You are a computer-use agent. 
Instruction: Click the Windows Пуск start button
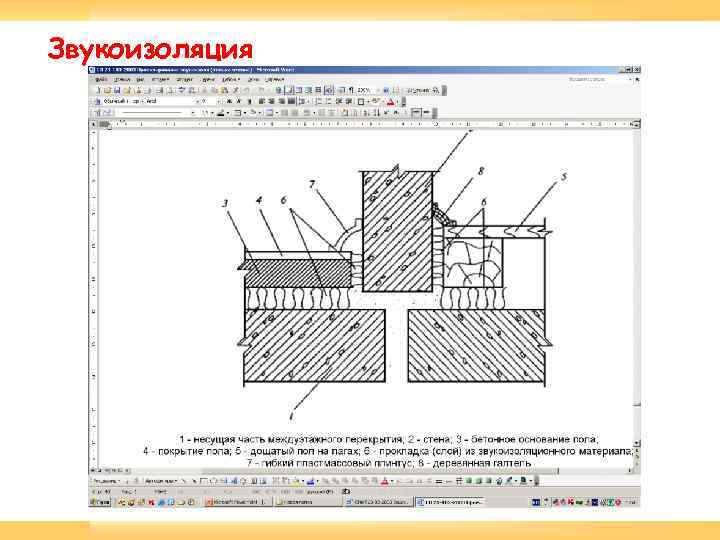coord(101,502)
